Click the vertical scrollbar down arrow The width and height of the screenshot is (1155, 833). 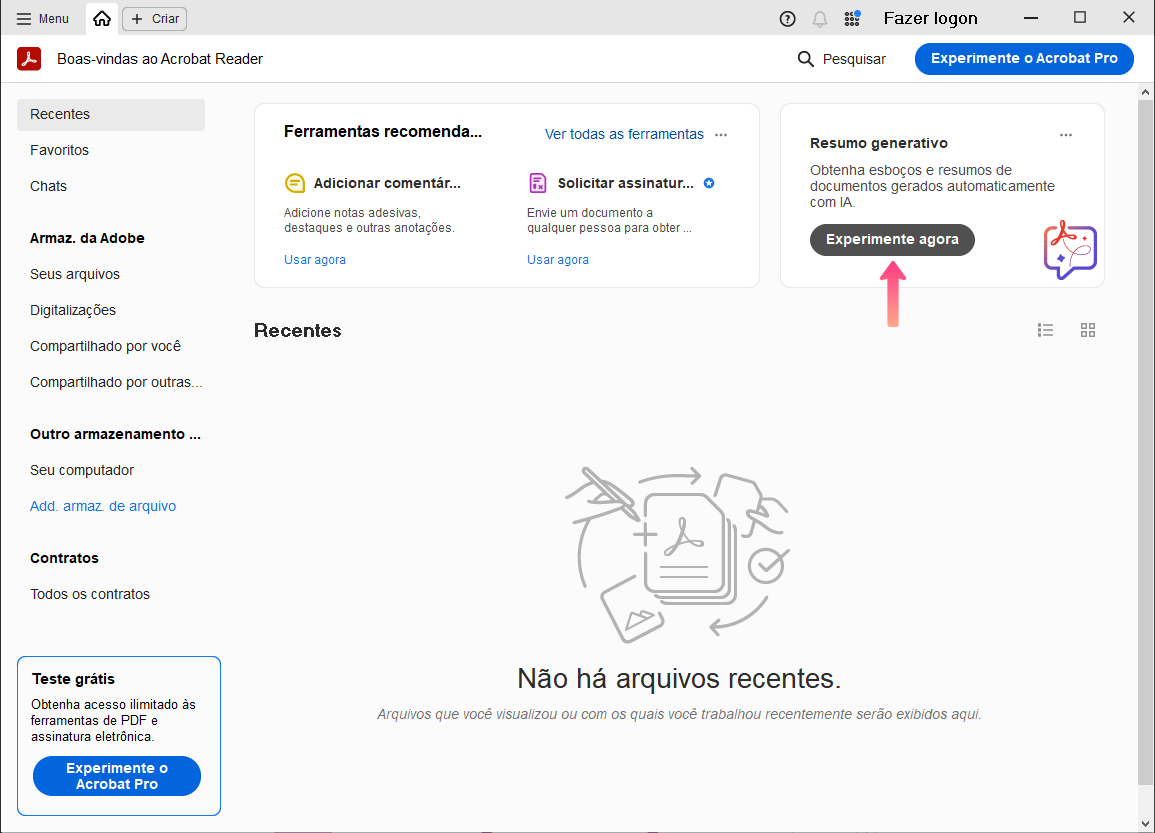pos(1145,823)
